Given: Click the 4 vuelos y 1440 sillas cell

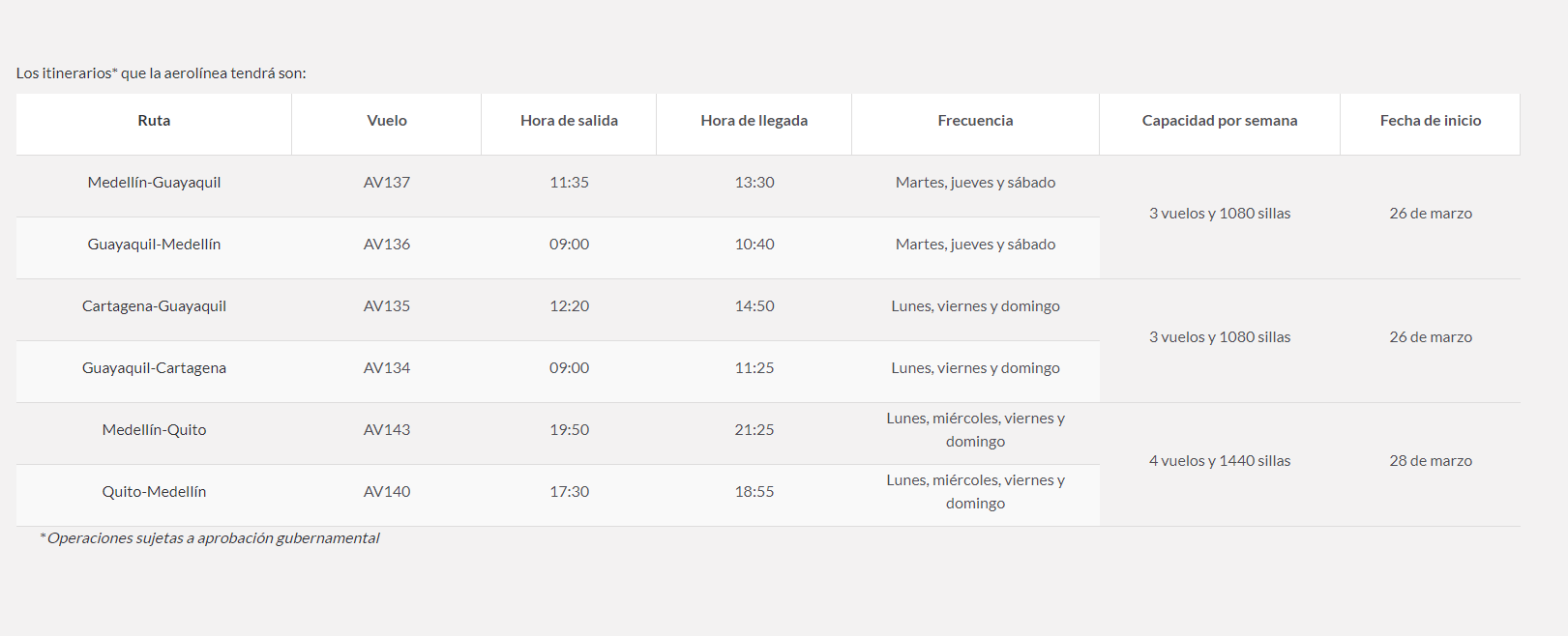Looking at the screenshot, I should click(1219, 461).
